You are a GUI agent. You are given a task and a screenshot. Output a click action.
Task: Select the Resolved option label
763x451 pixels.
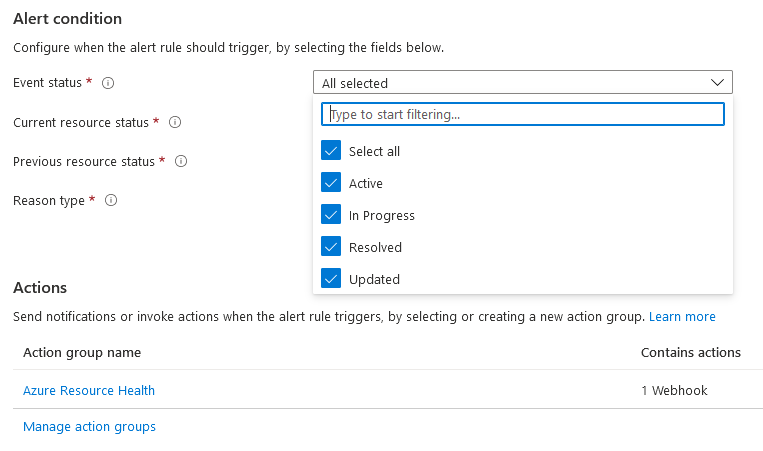click(375, 248)
